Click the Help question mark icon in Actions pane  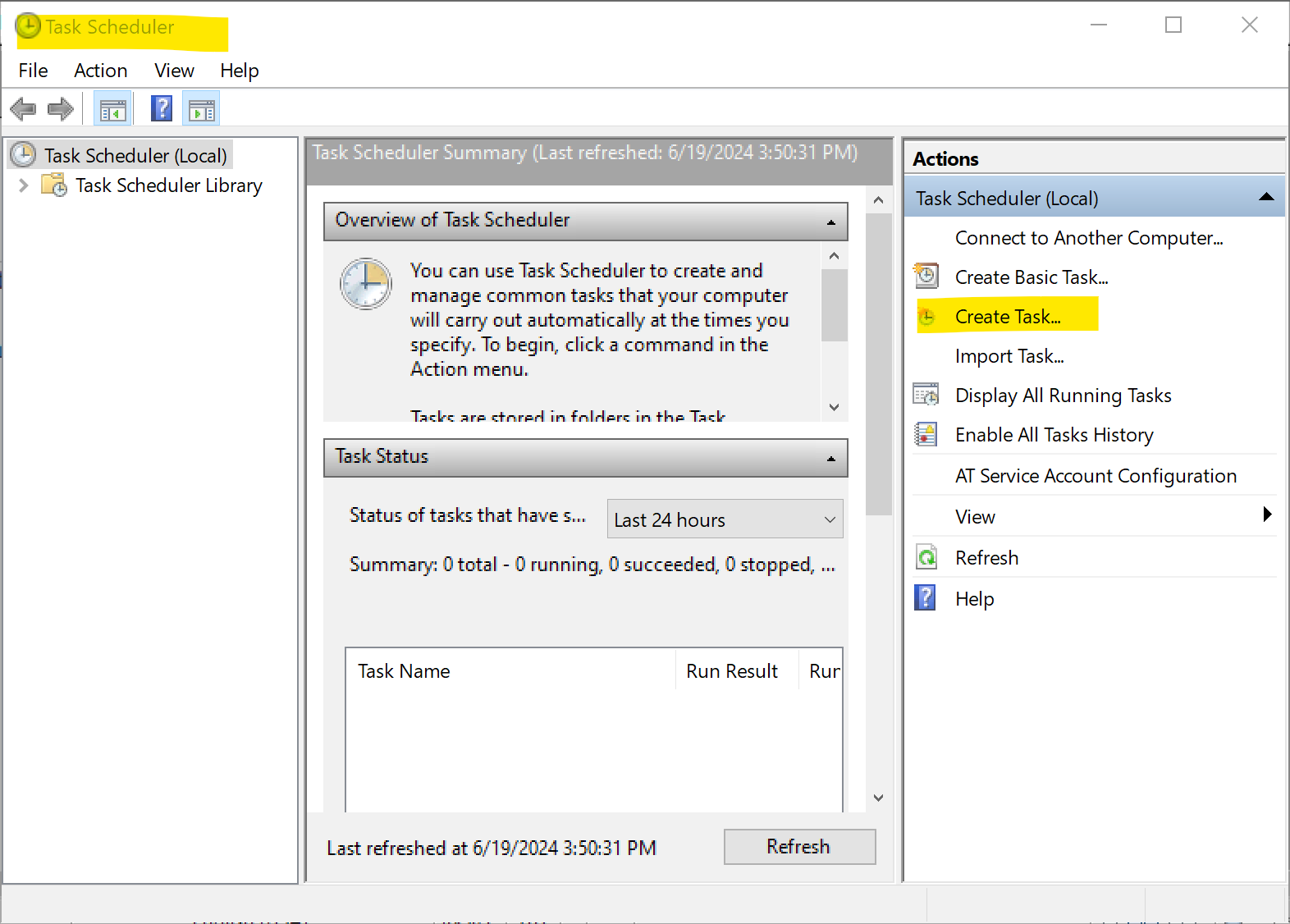[x=925, y=597]
